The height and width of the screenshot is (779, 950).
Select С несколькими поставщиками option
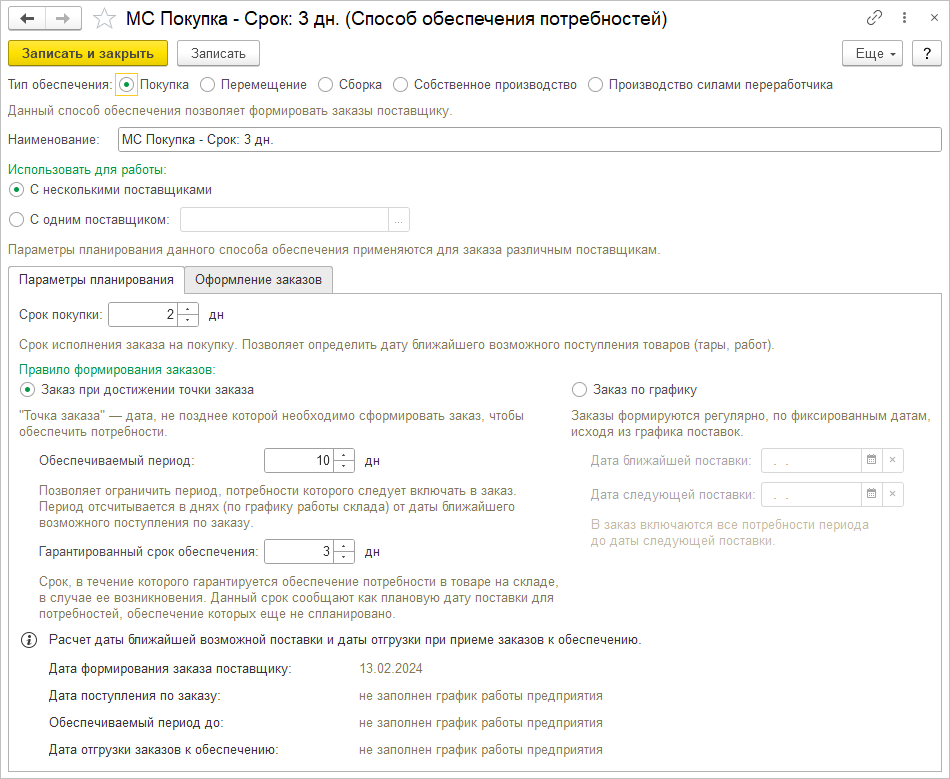point(16,190)
